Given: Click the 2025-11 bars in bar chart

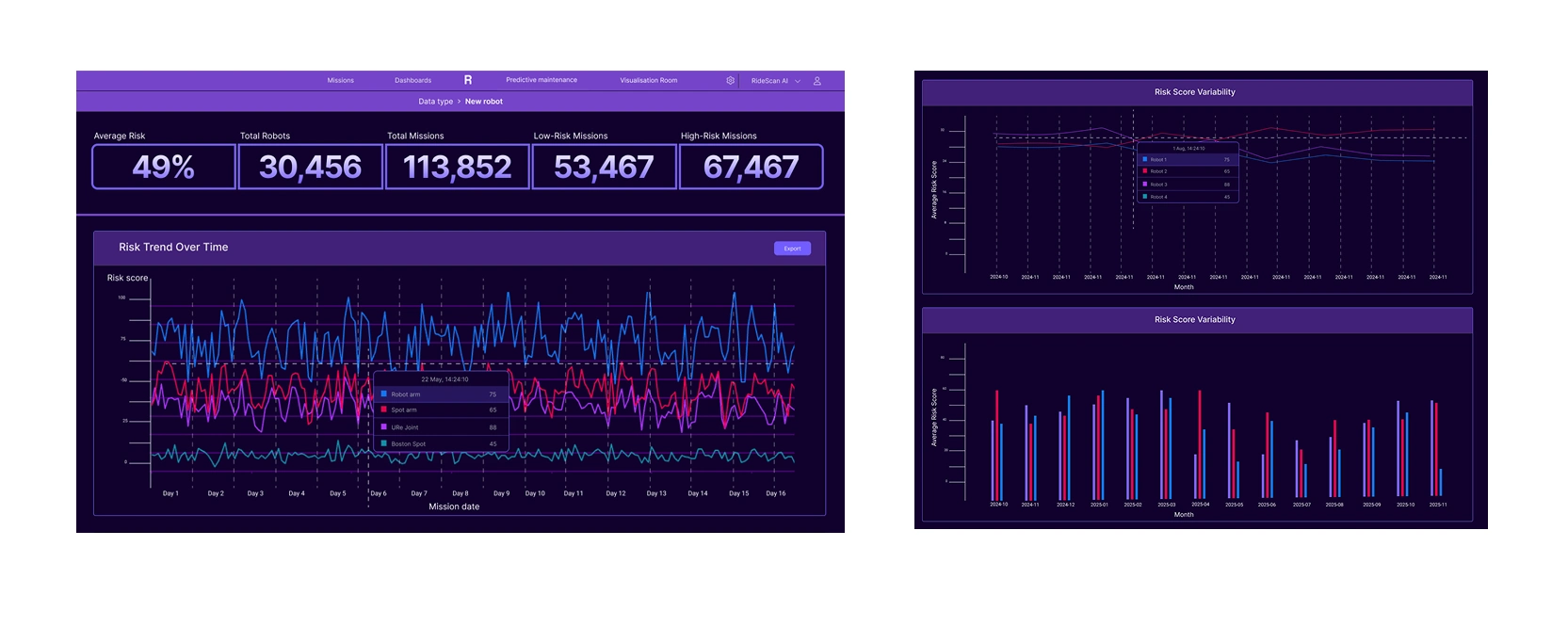Looking at the screenshot, I should pos(1436,449).
